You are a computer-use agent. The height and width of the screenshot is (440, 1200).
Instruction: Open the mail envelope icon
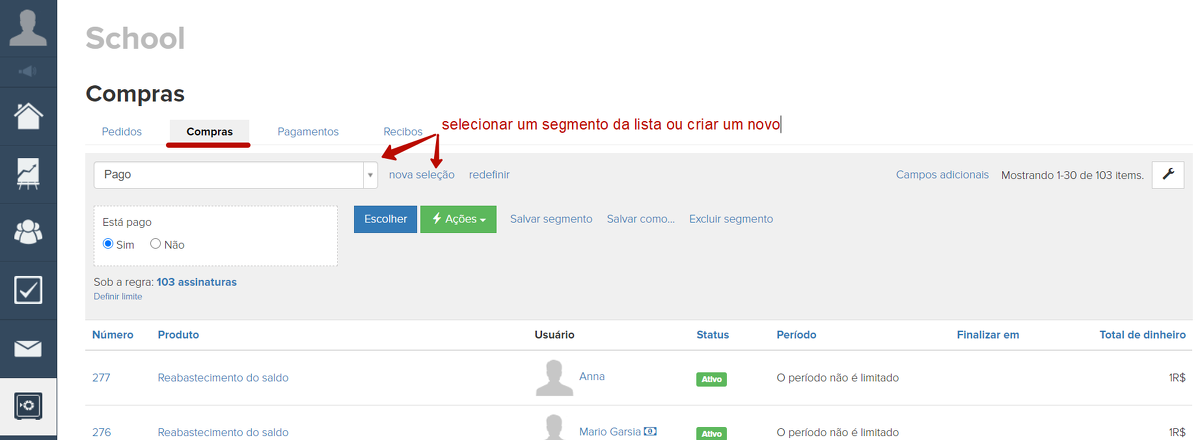pyautogui.click(x=28, y=348)
